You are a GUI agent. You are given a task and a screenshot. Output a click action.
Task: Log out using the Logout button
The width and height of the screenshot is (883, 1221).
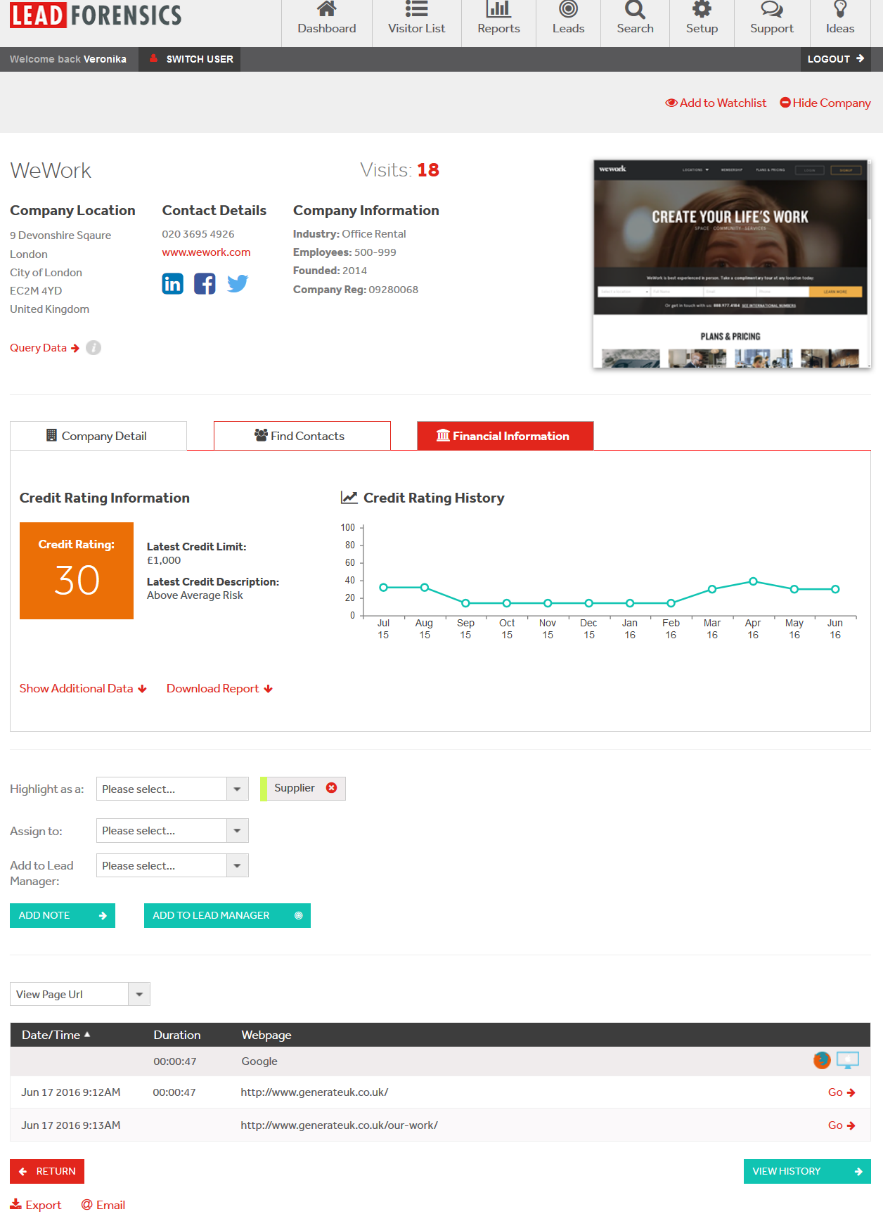click(836, 59)
